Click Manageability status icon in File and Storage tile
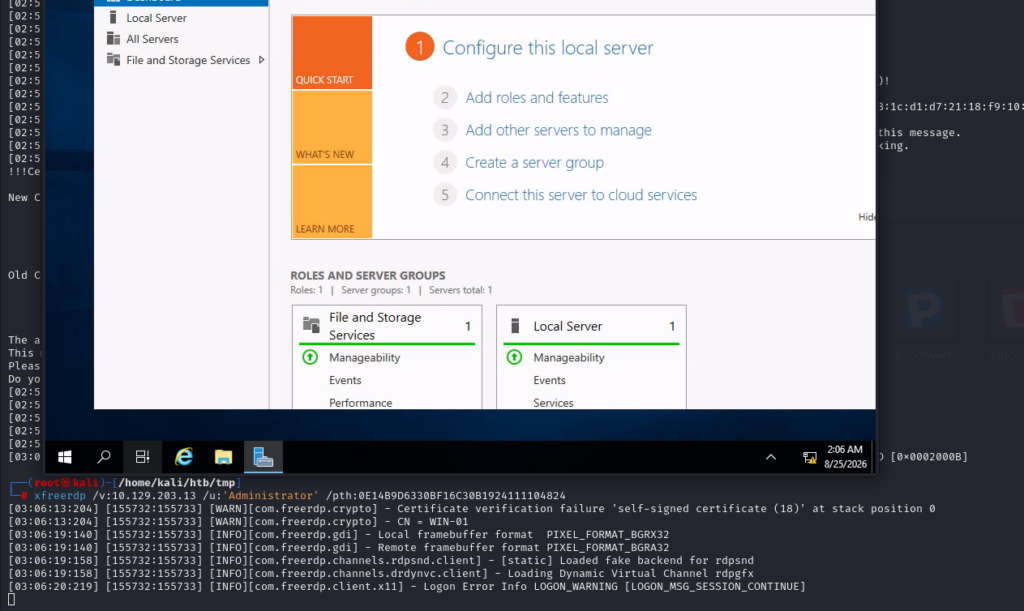 [x=310, y=357]
